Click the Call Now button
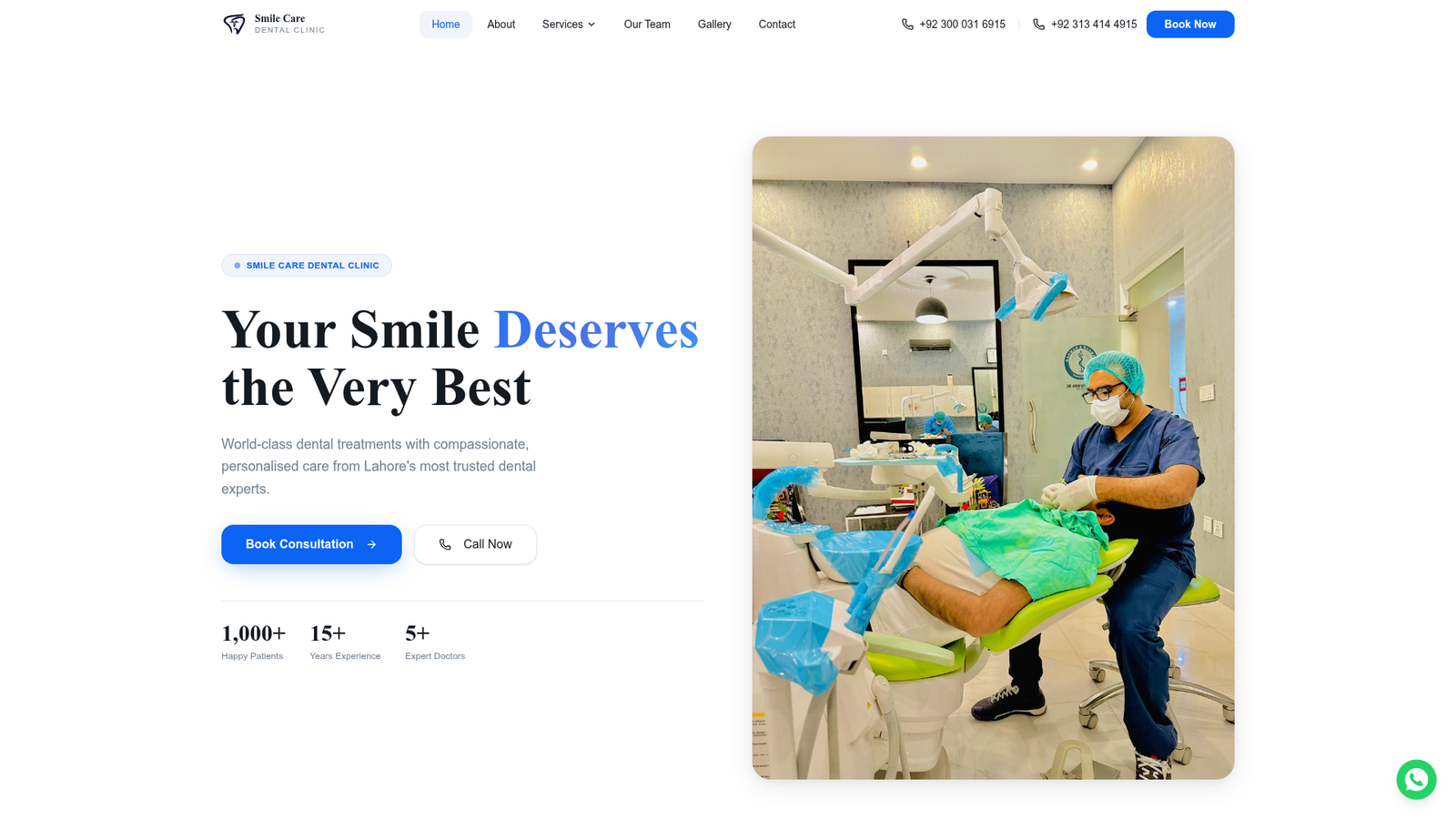This screenshot has height=819, width=1456. point(475,544)
